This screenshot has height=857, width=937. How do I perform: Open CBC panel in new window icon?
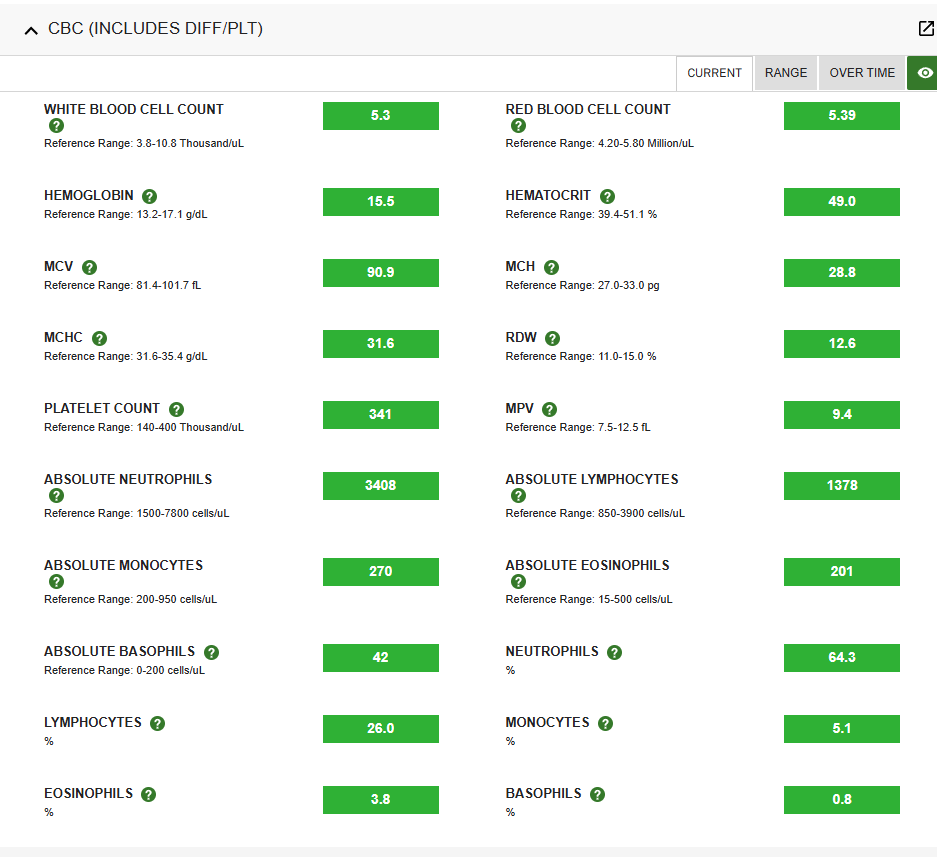926,28
